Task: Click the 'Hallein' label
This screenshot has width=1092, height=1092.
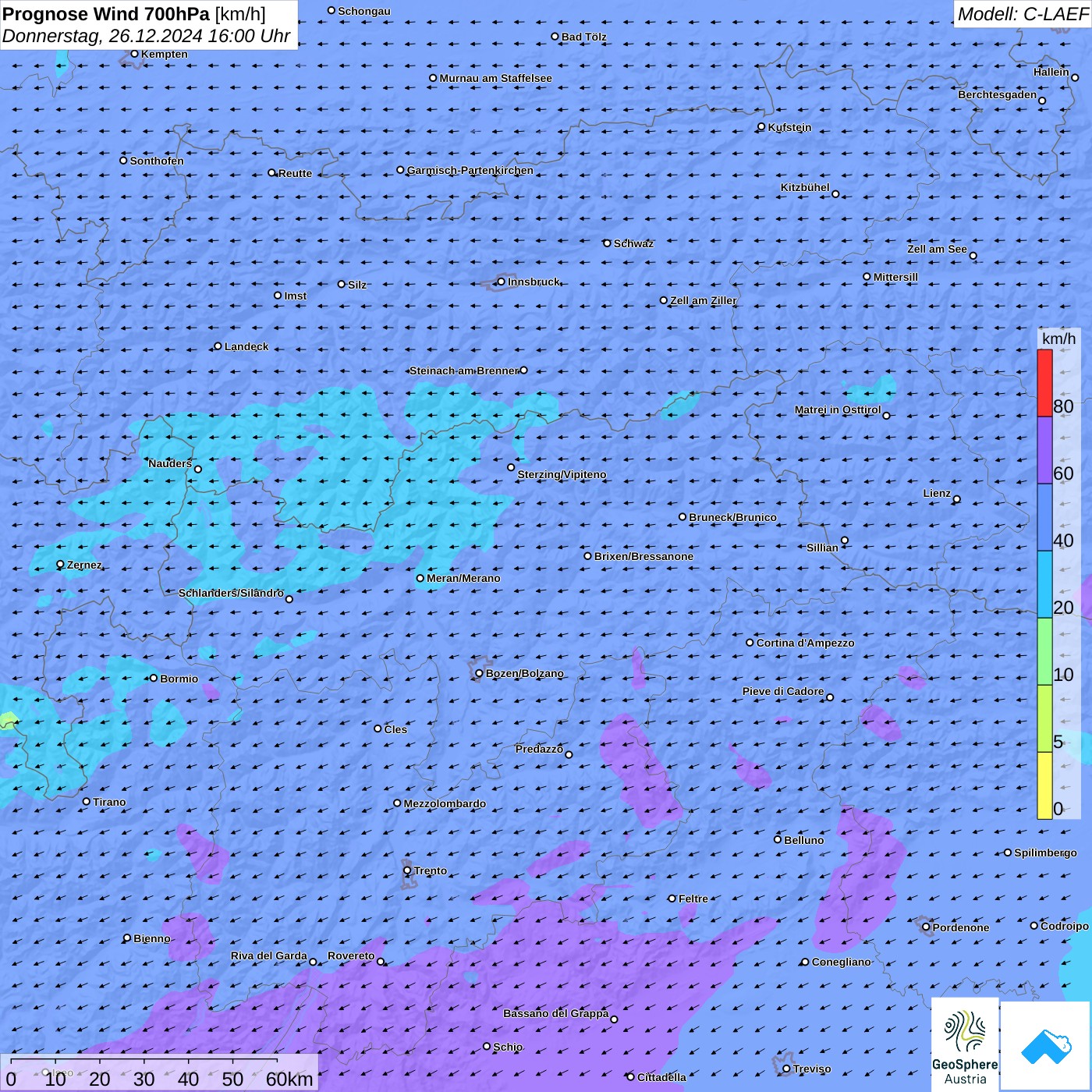Action: coord(1051,72)
